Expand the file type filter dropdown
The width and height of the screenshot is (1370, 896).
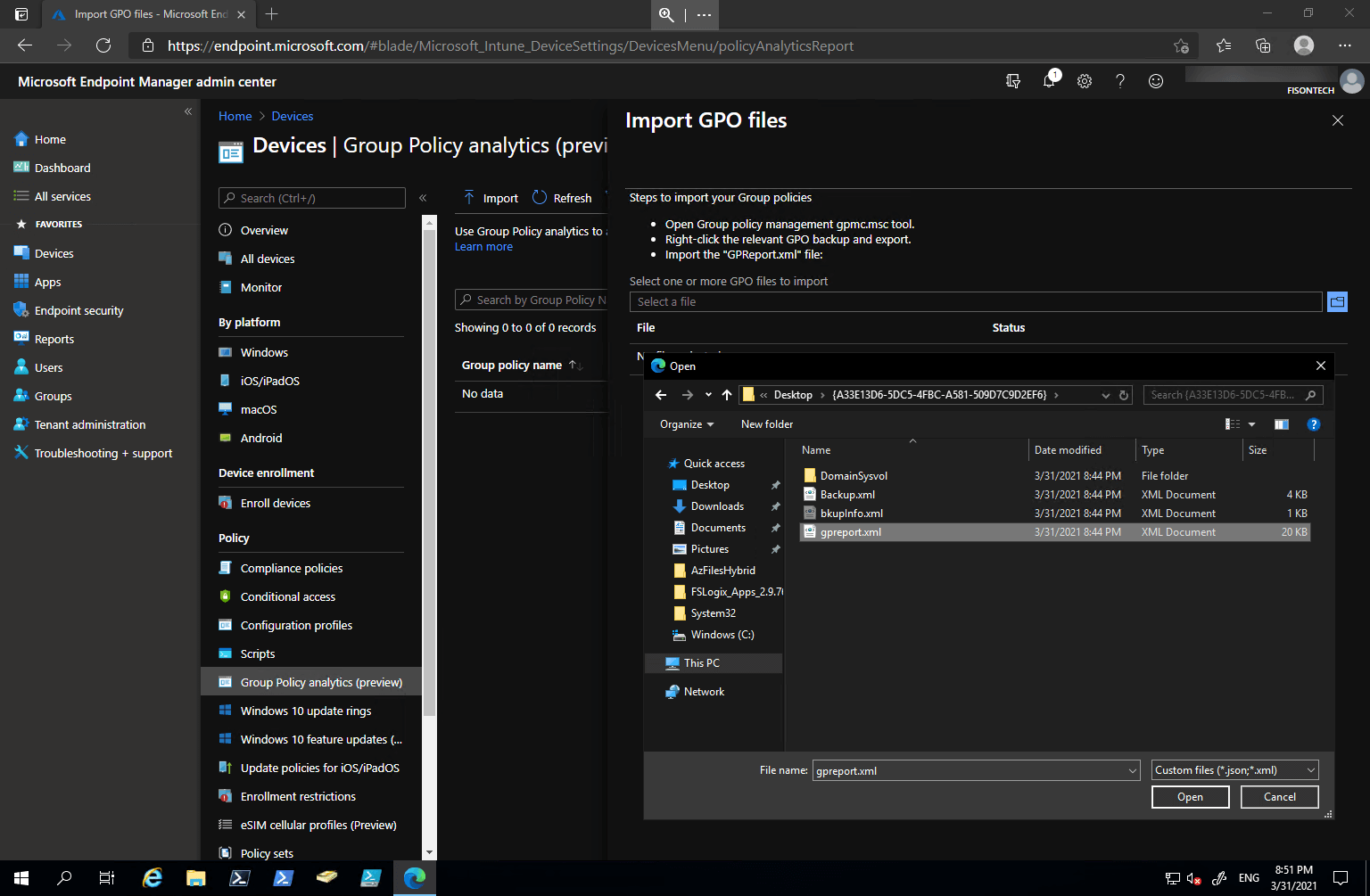click(1234, 770)
